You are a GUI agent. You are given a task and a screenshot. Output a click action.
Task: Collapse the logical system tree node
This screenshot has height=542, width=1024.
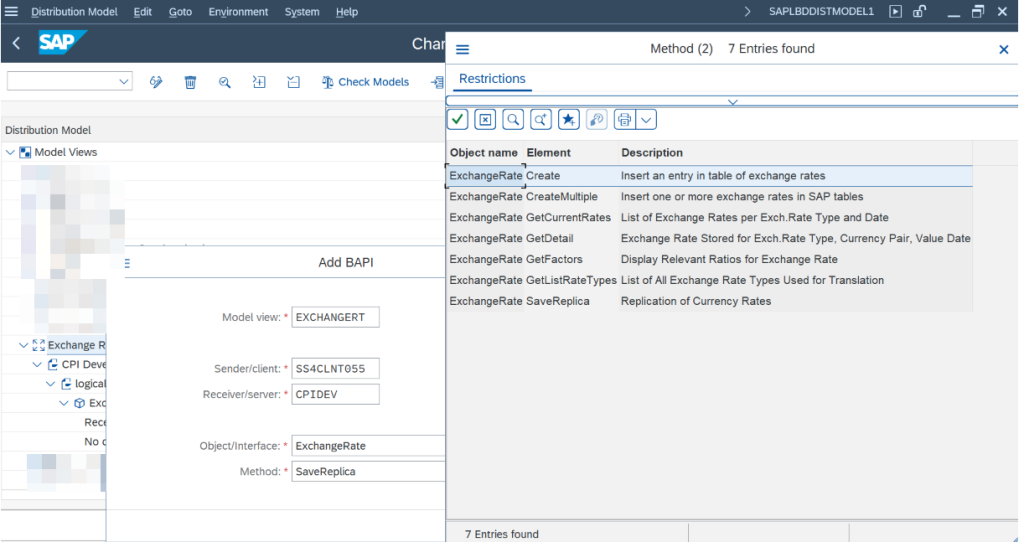coord(50,383)
